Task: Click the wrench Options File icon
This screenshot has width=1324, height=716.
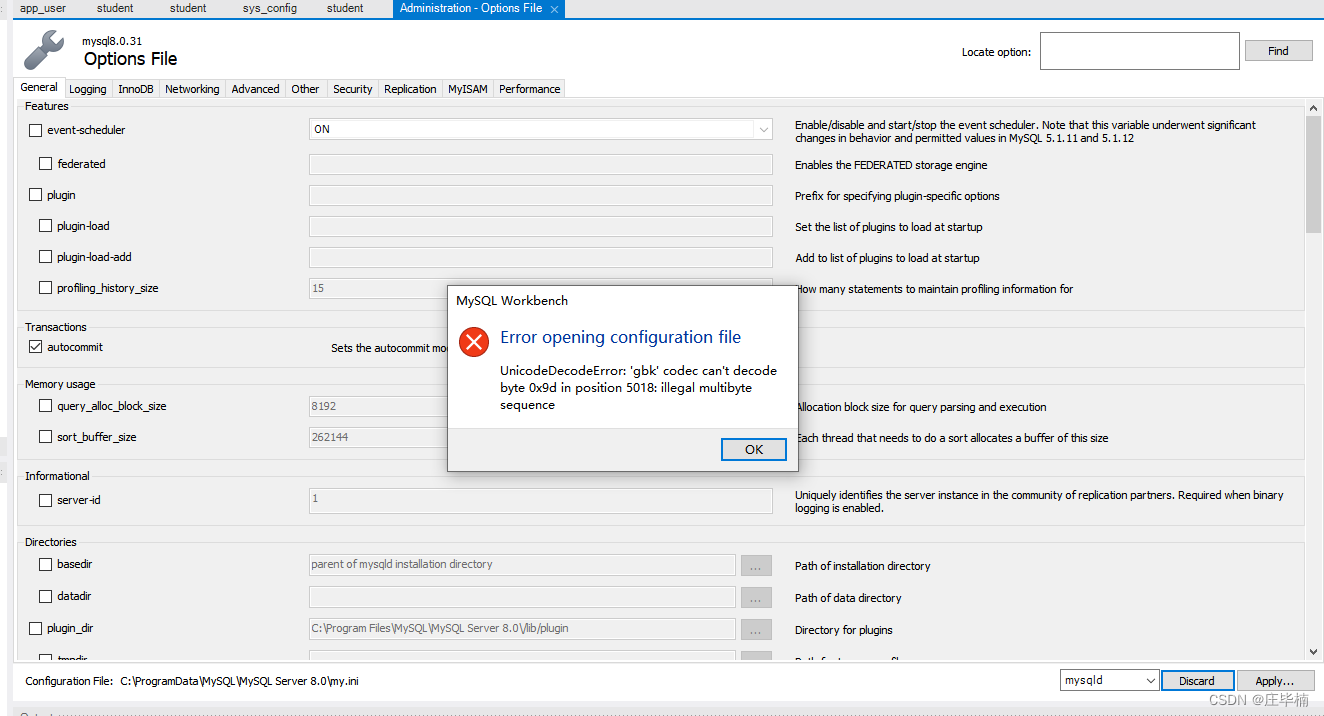Action: pos(44,50)
